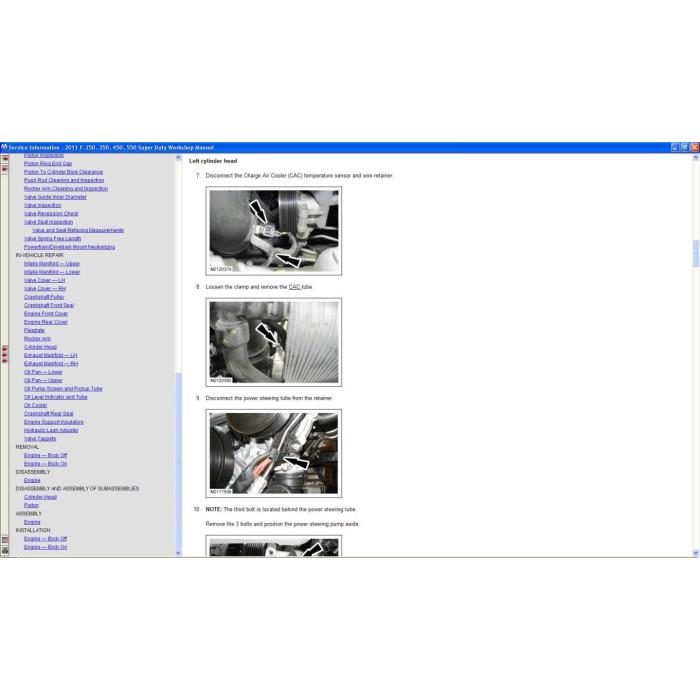700x700 pixels.
Task: Open Cylinder Head under Subassemblies section
Action: 40,497
